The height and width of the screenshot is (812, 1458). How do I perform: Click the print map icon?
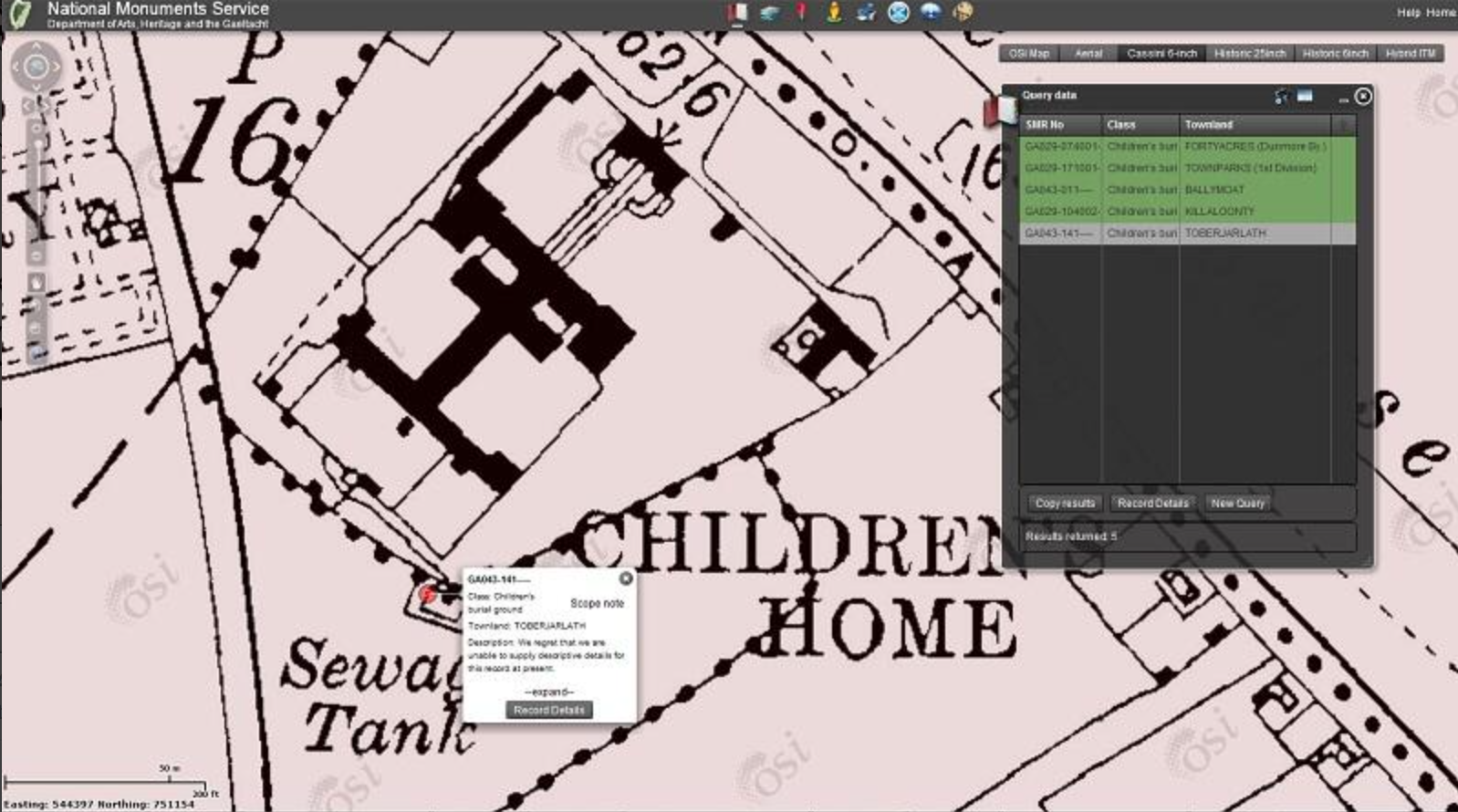(866, 12)
